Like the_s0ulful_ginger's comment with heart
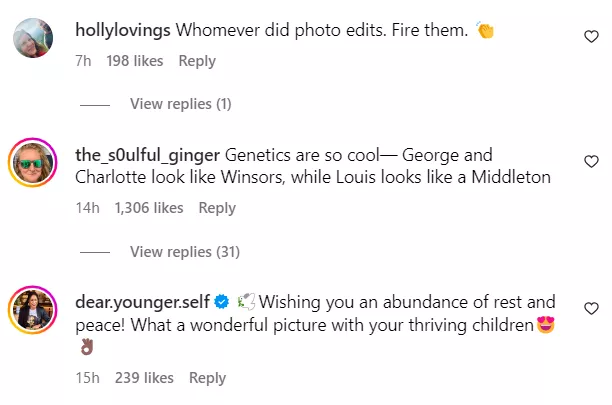This screenshot has height=405, width=612. pyautogui.click(x=590, y=161)
